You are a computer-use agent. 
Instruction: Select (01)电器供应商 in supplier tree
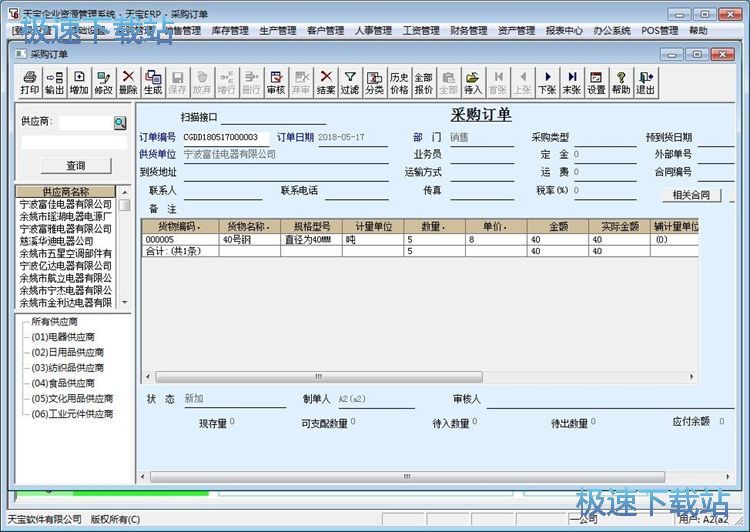pos(67,337)
